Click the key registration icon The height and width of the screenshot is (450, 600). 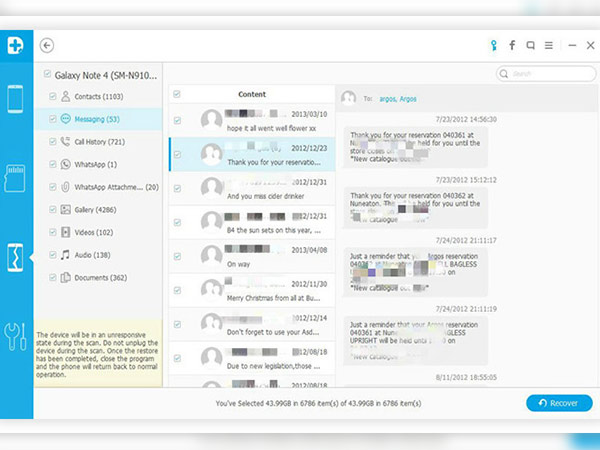coord(492,45)
